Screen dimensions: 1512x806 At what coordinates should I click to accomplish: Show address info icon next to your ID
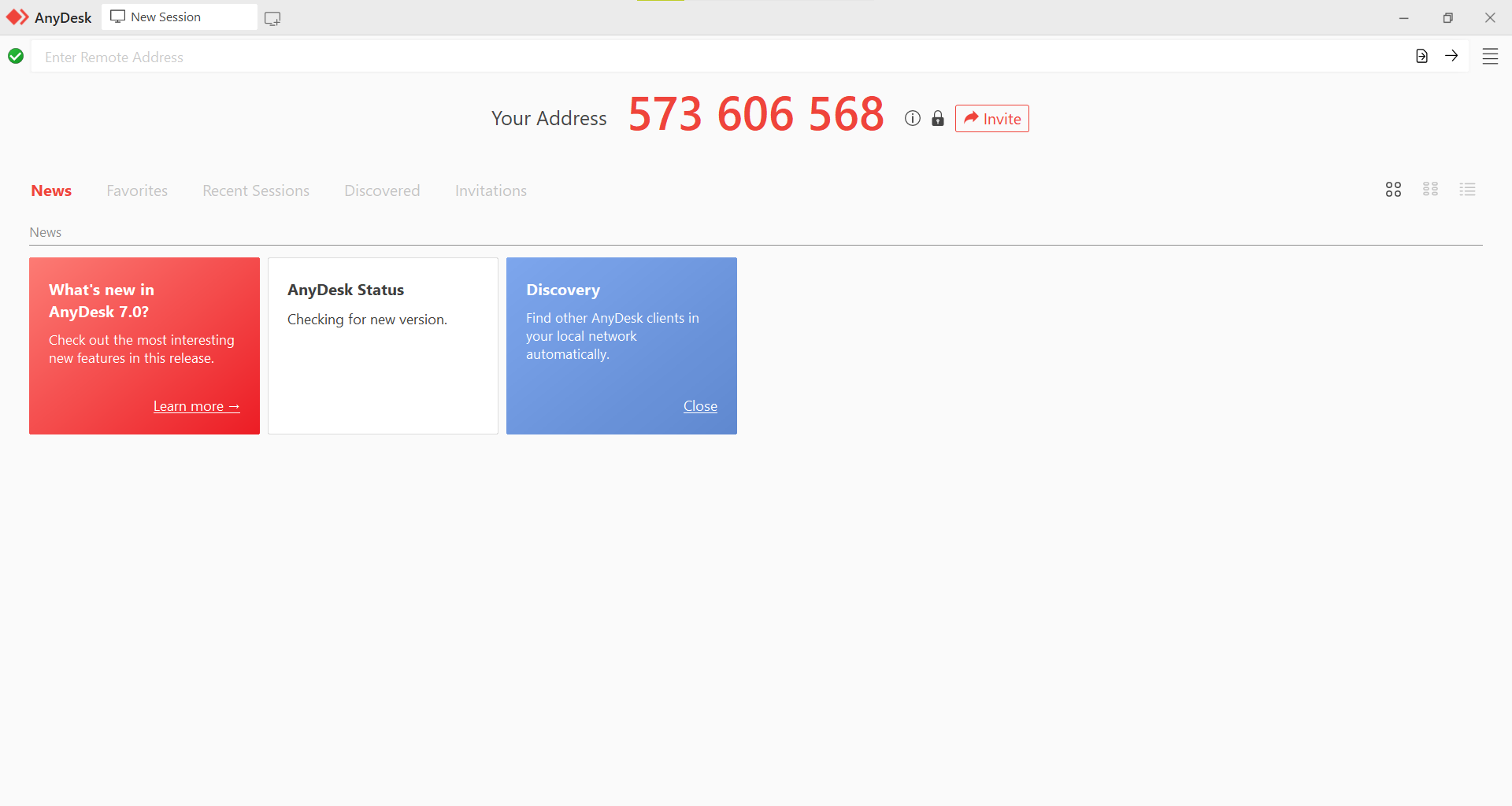point(913,118)
